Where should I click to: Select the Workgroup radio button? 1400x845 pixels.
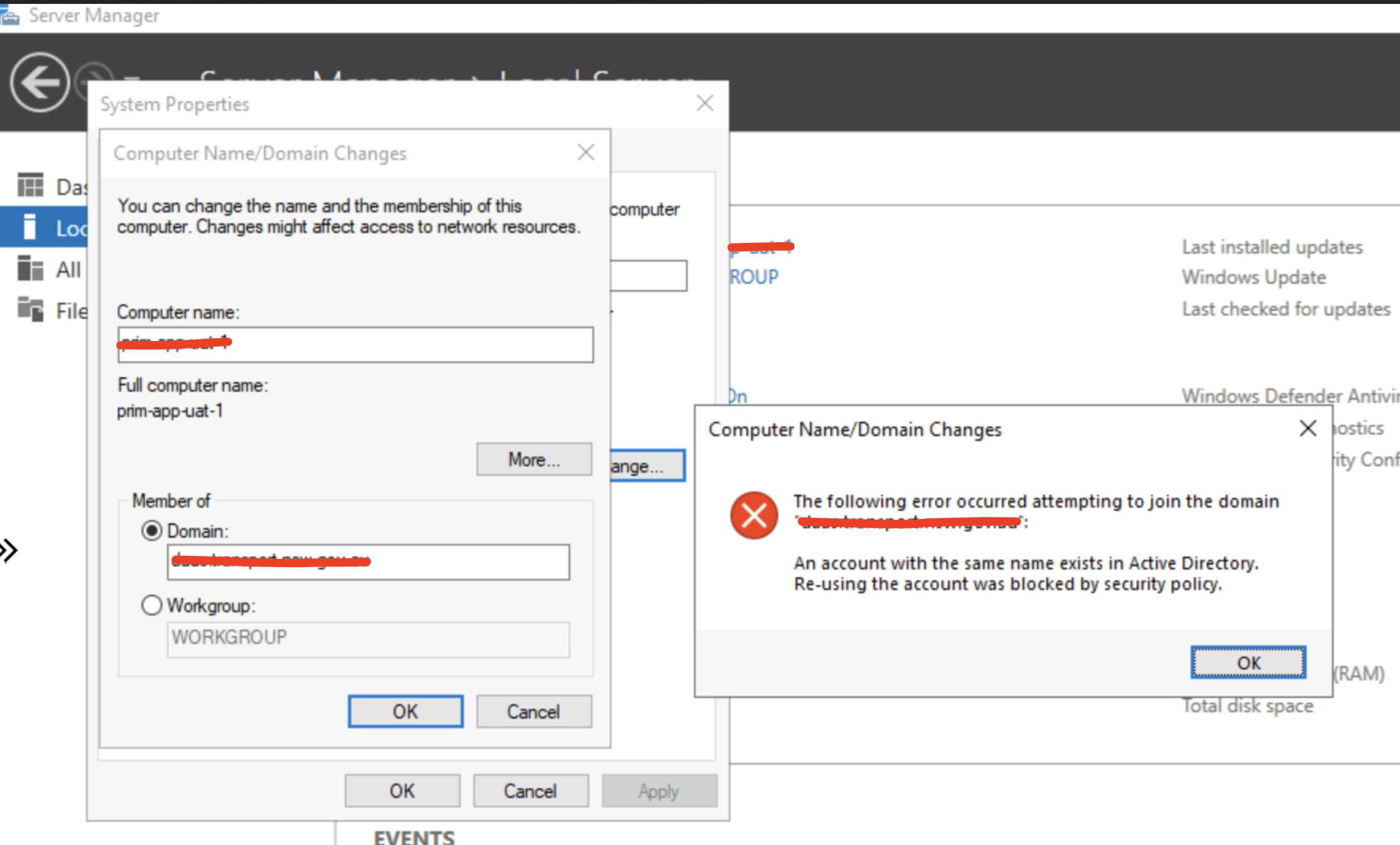pyautogui.click(x=151, y=605)
